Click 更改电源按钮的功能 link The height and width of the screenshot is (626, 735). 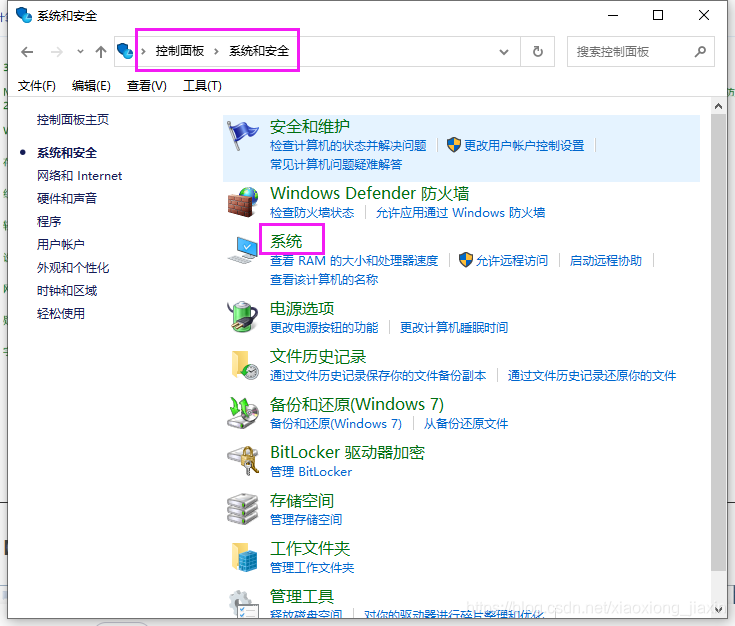coord(324,327)
